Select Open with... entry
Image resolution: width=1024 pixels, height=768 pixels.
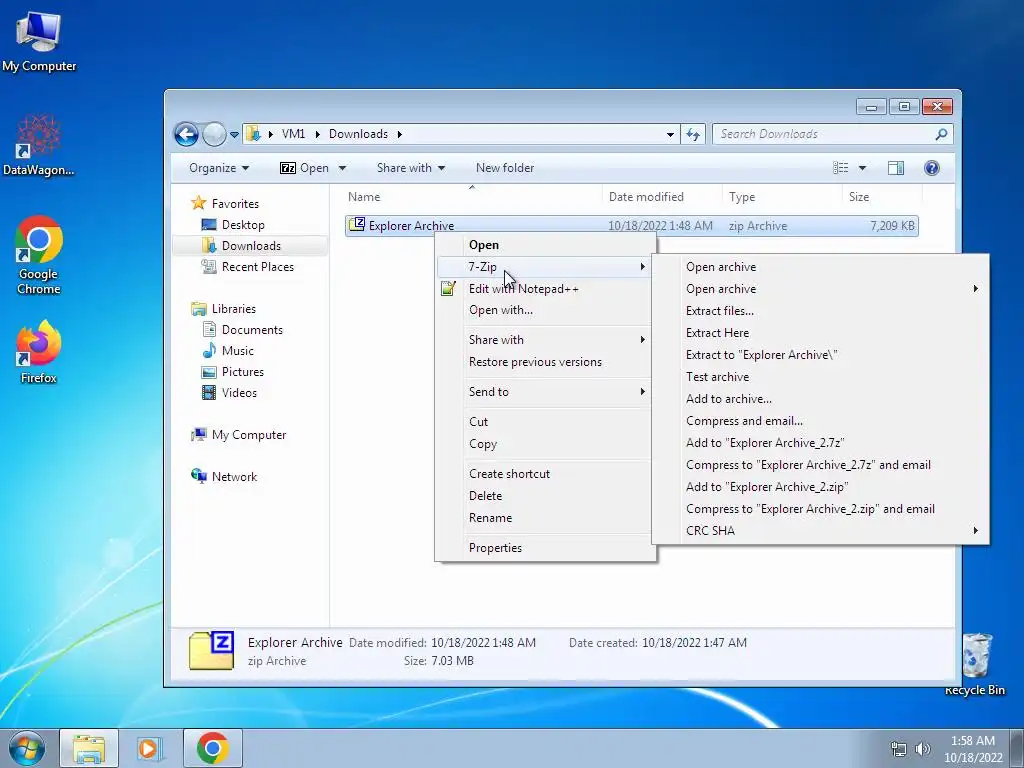click(x=545, y=310)
